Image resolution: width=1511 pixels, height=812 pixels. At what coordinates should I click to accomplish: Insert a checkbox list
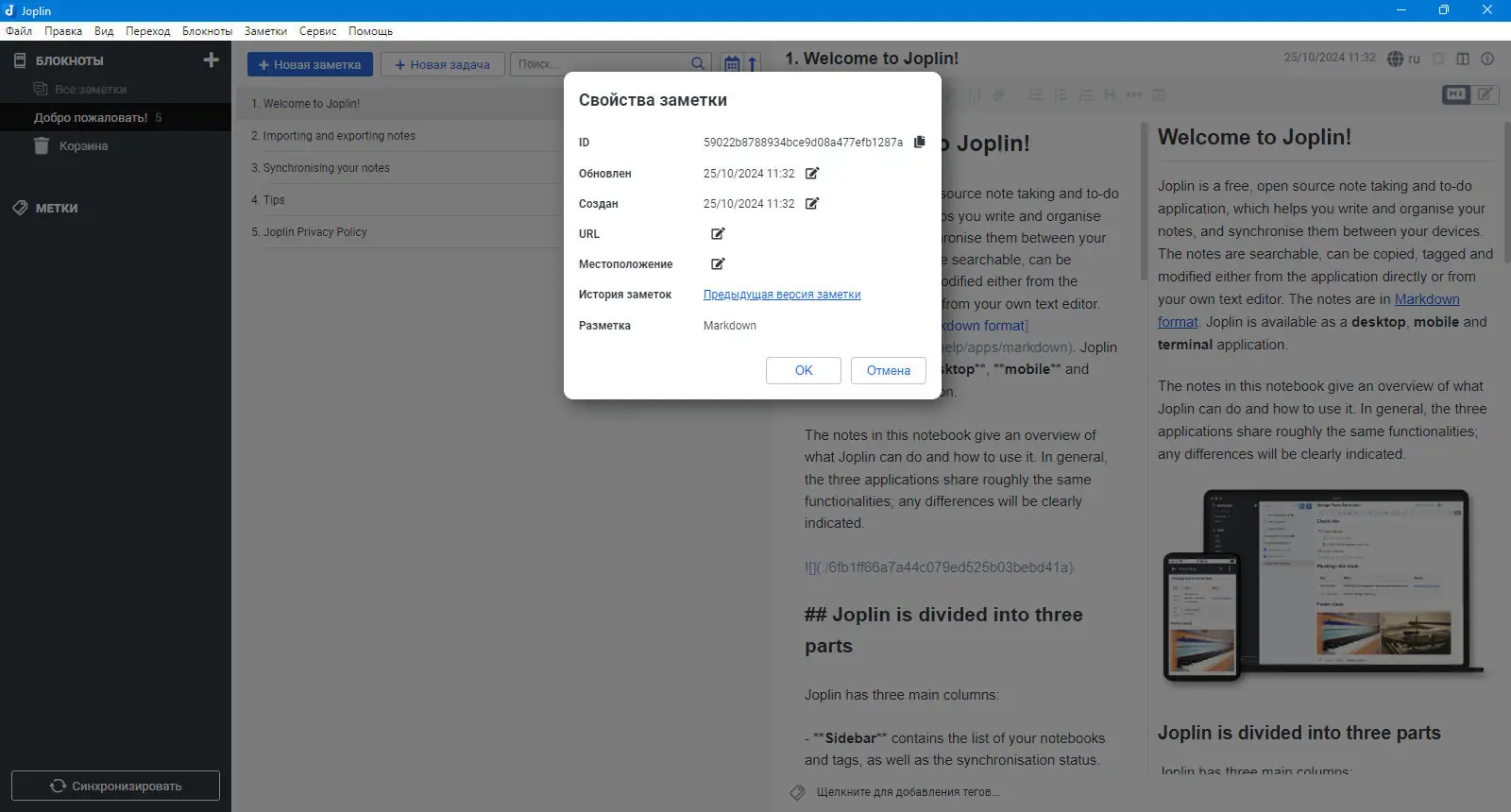pyautogui.click(x=1085, y=95)
